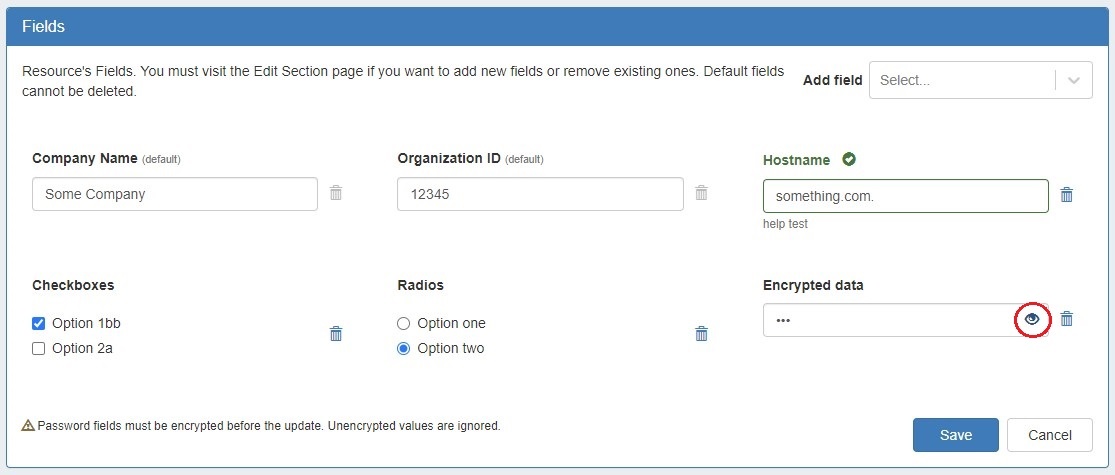This screenshot has width=1115, height=475.
Task: Uncheck the Option 1bb checkbox
Action: coord(39,323)
